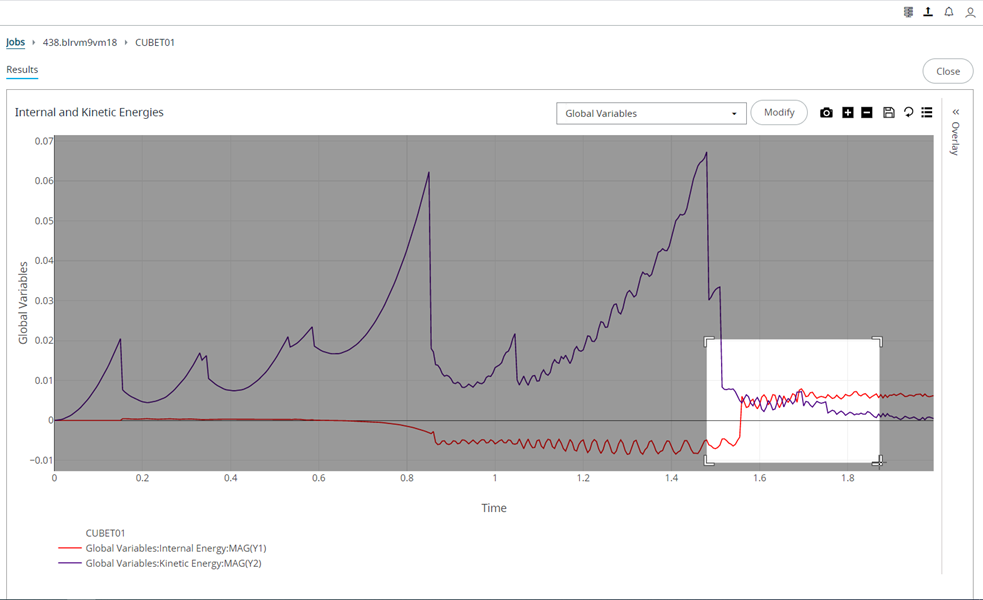Click the kinetic energy peak near 1.48

[707, 152]
